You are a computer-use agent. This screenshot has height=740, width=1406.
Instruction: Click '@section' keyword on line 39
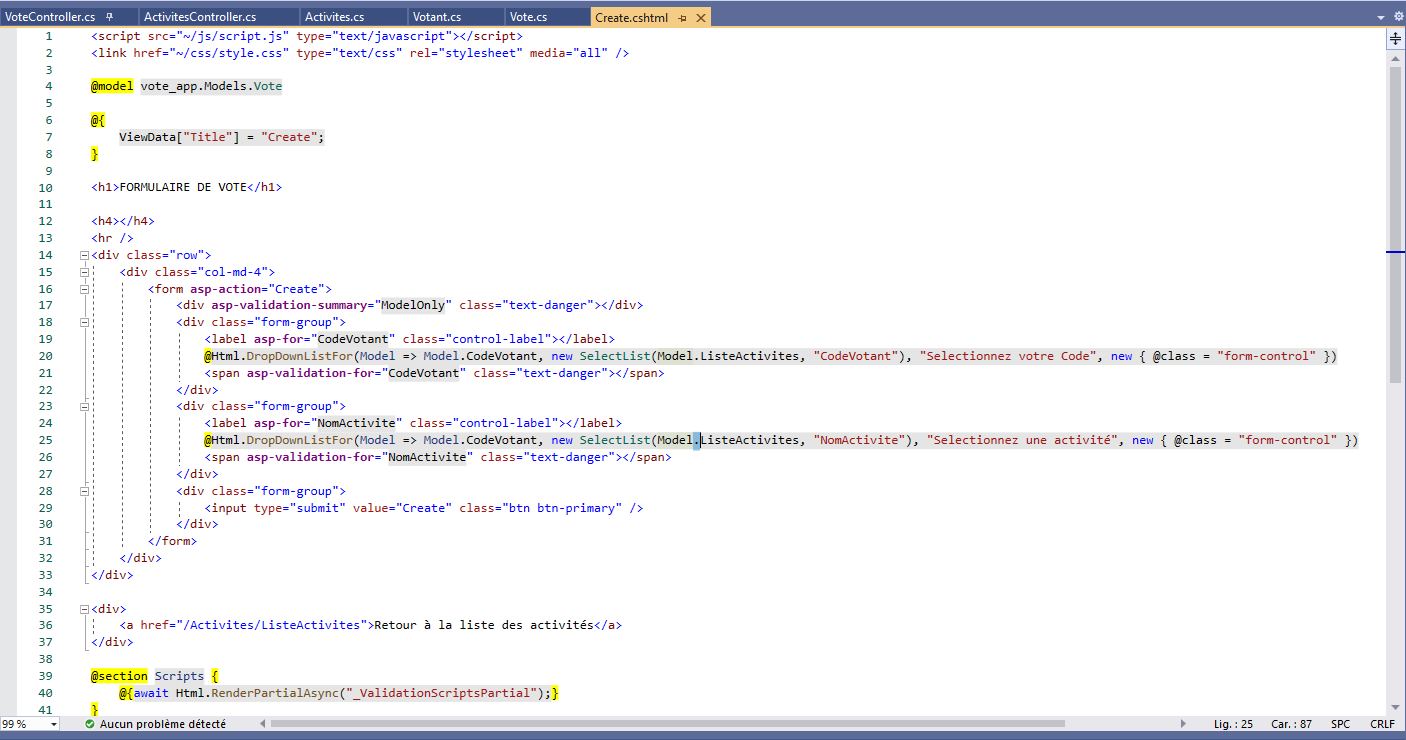(119, 676)
